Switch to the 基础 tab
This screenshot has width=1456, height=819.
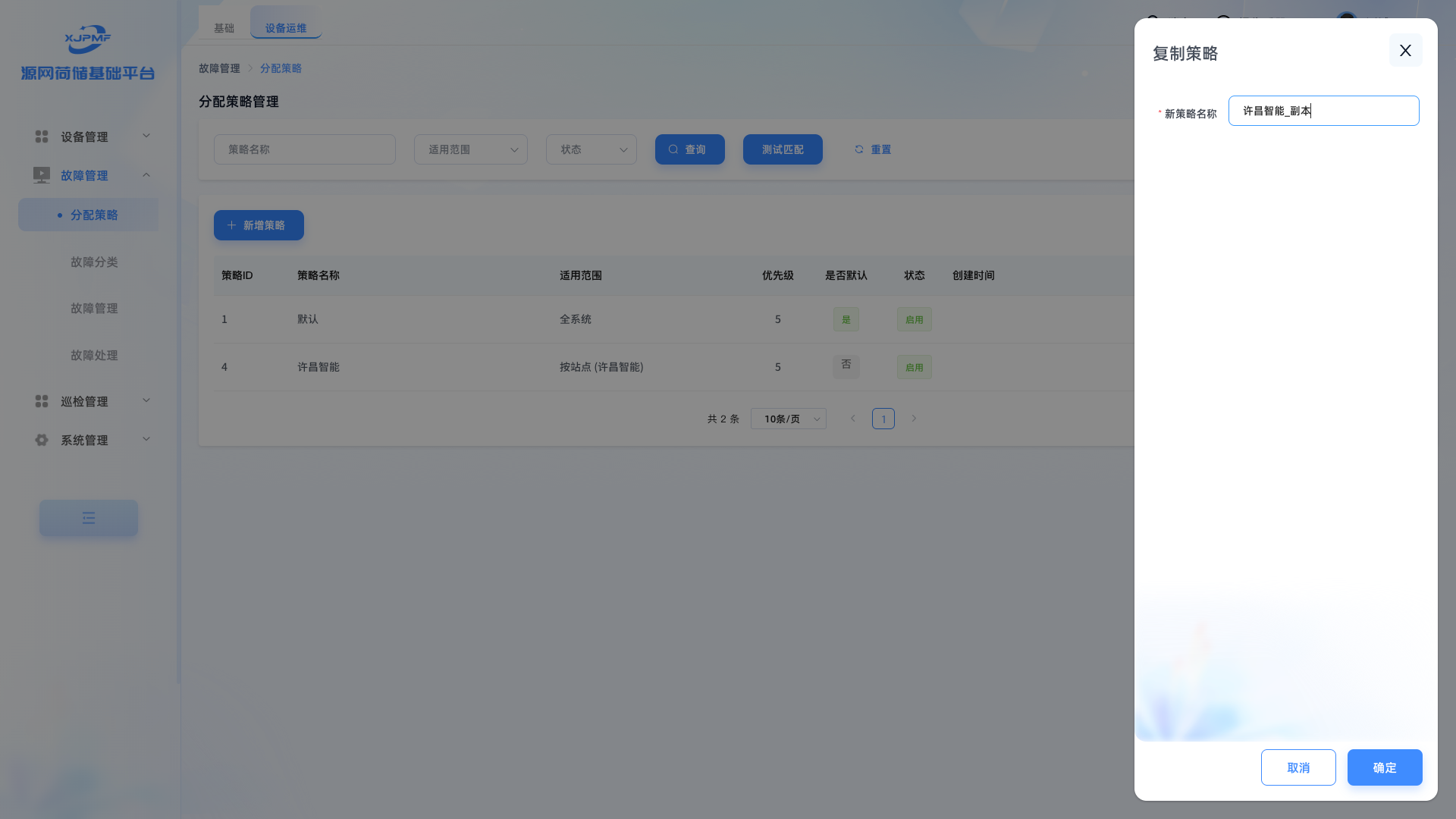(224, 28)
